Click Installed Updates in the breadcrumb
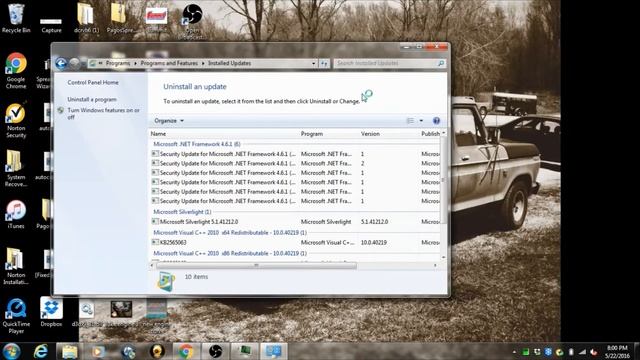Screen dimensions: 640x360 (229, 63)
